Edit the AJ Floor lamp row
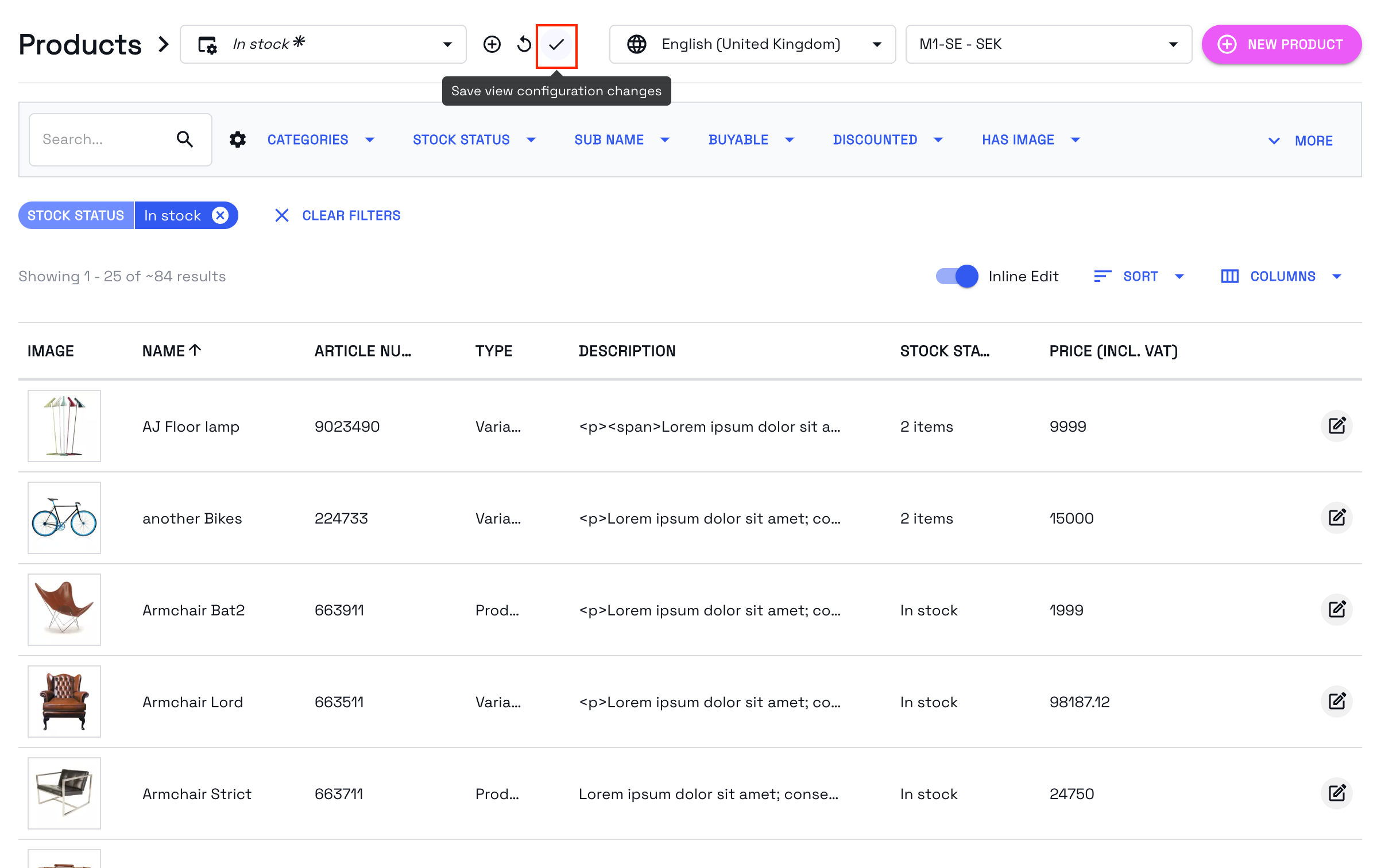 click(x=1336, y=426)
